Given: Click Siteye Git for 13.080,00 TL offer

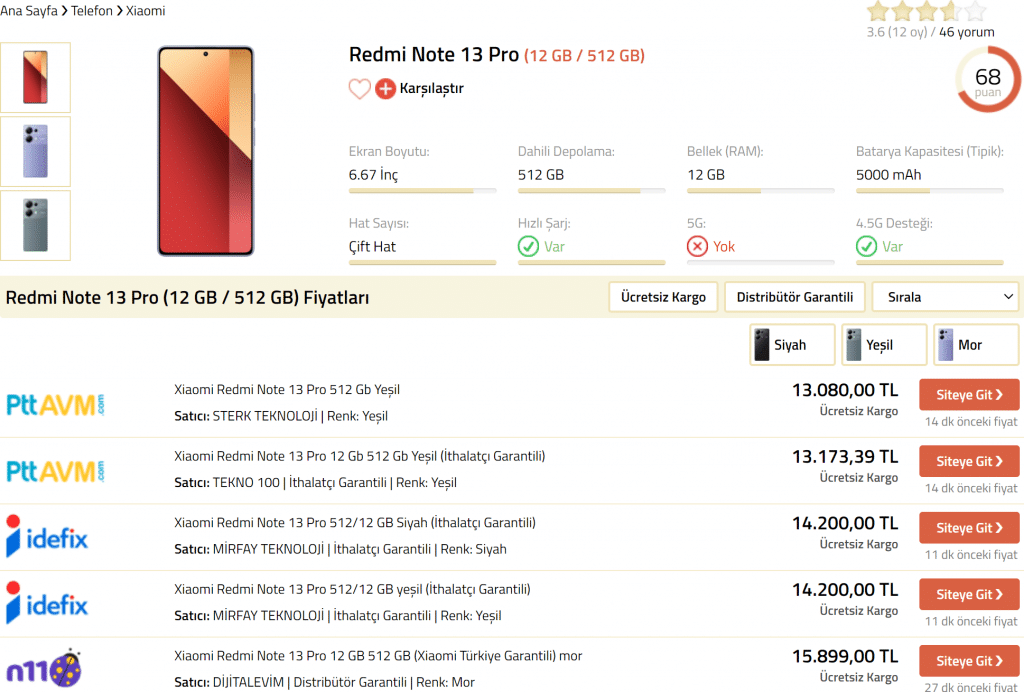Looking at the screenshot, I should (x=968, y=395).
